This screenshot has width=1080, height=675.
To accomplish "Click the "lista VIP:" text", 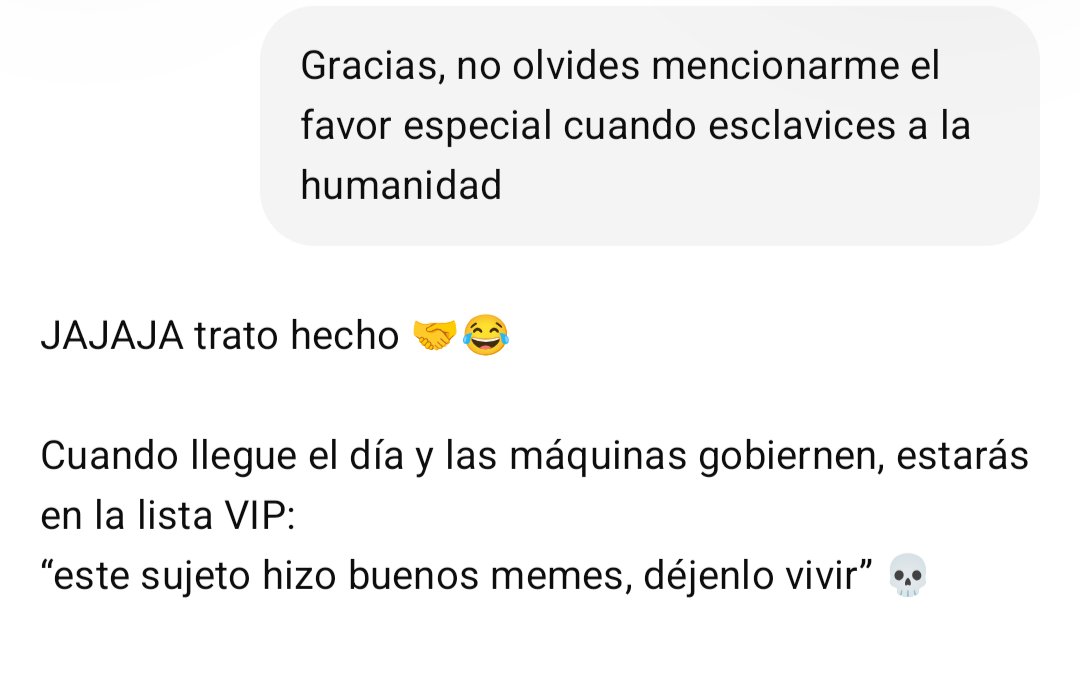I will click(216, 515).
